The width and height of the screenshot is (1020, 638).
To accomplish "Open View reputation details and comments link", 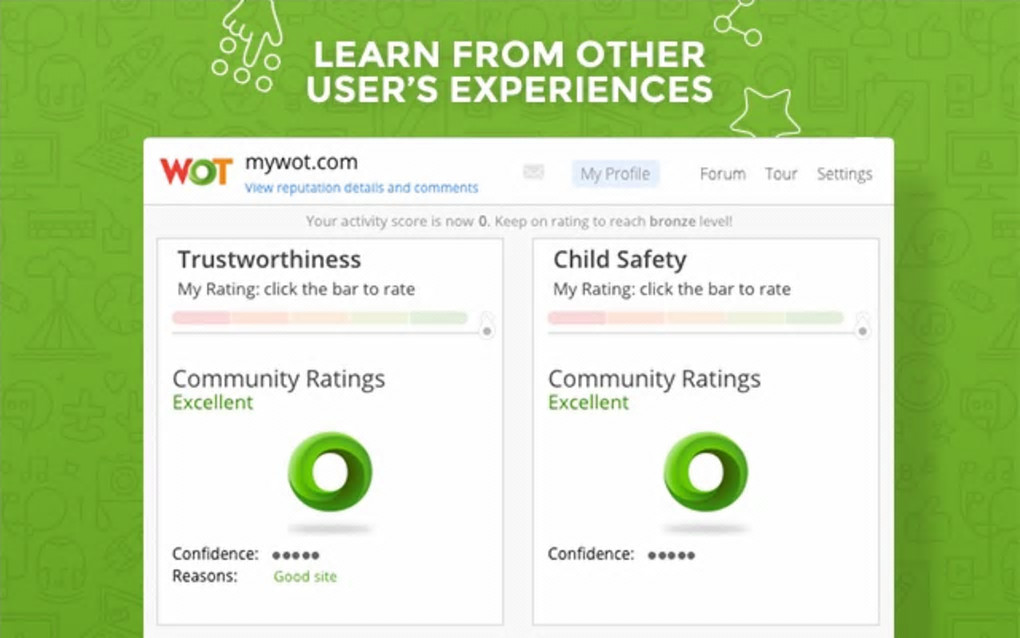I will click(361, 188).
